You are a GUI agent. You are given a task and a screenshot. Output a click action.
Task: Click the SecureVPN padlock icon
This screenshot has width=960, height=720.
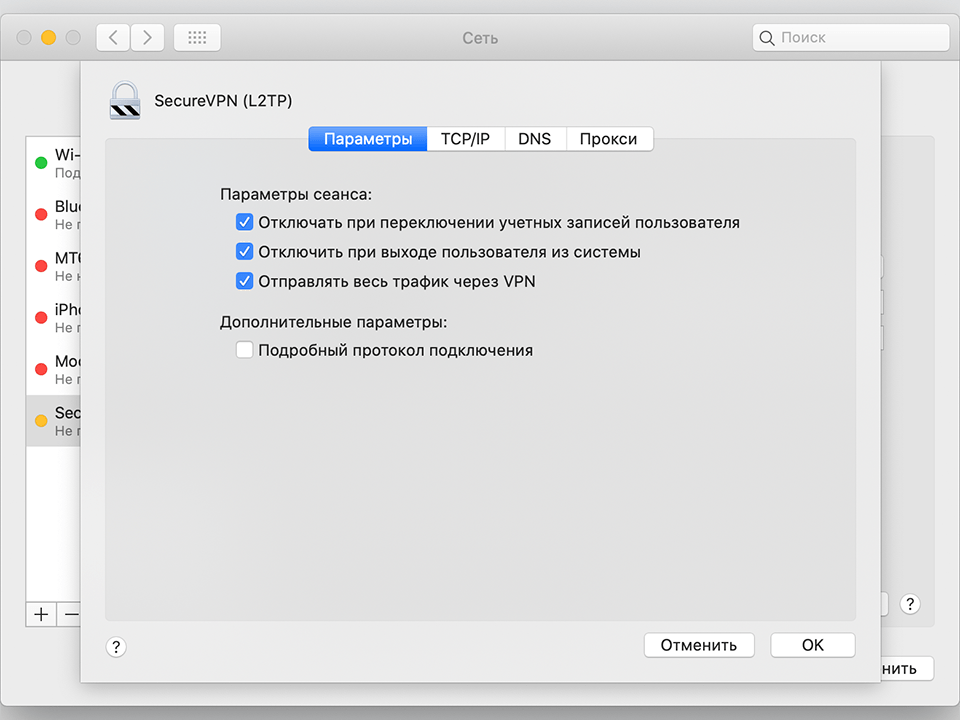pos(124,101)
